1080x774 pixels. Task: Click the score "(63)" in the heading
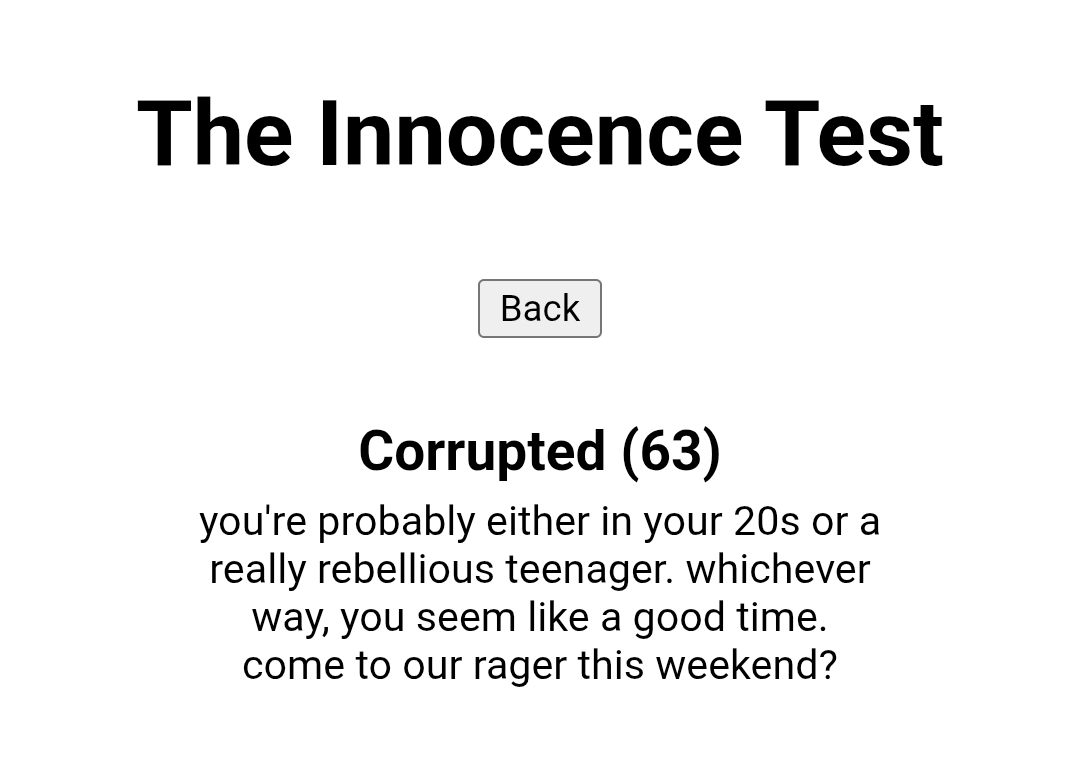click(x=670, y=451)
